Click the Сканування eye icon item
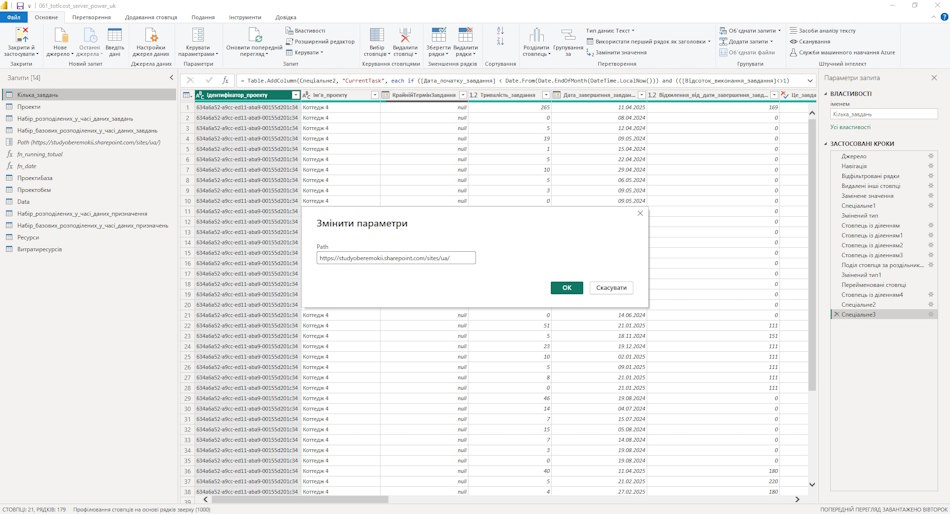 pyautogui.click(x=810, y=41)
